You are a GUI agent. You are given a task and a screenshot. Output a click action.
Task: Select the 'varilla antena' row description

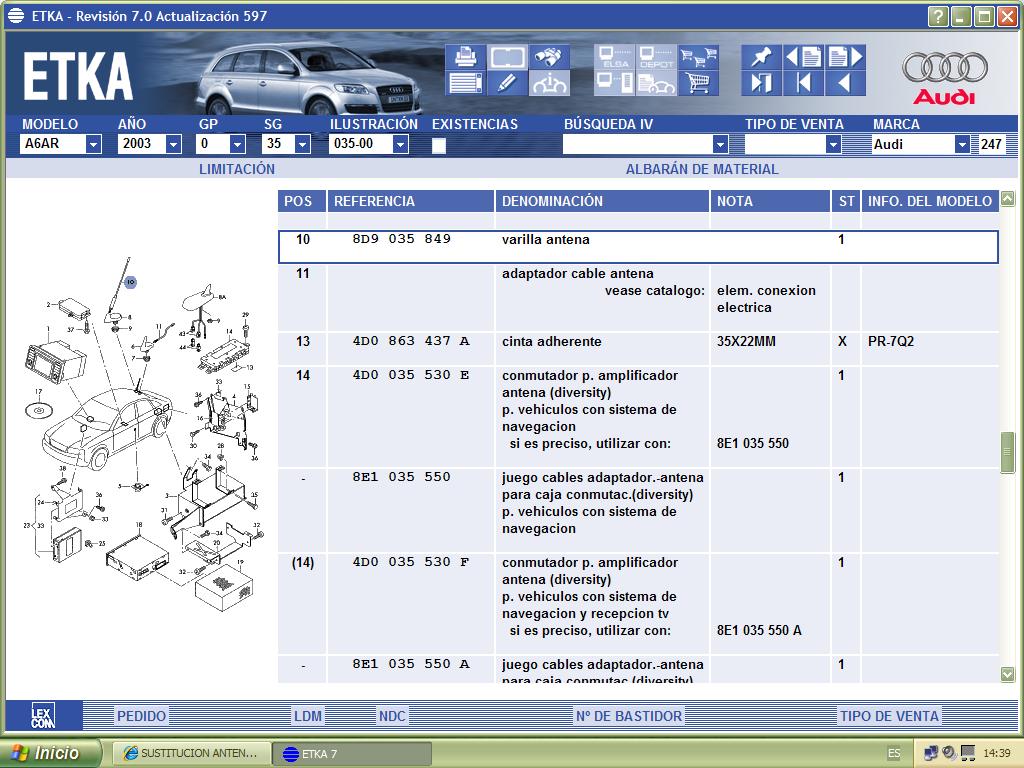click(x=545, y=240)
